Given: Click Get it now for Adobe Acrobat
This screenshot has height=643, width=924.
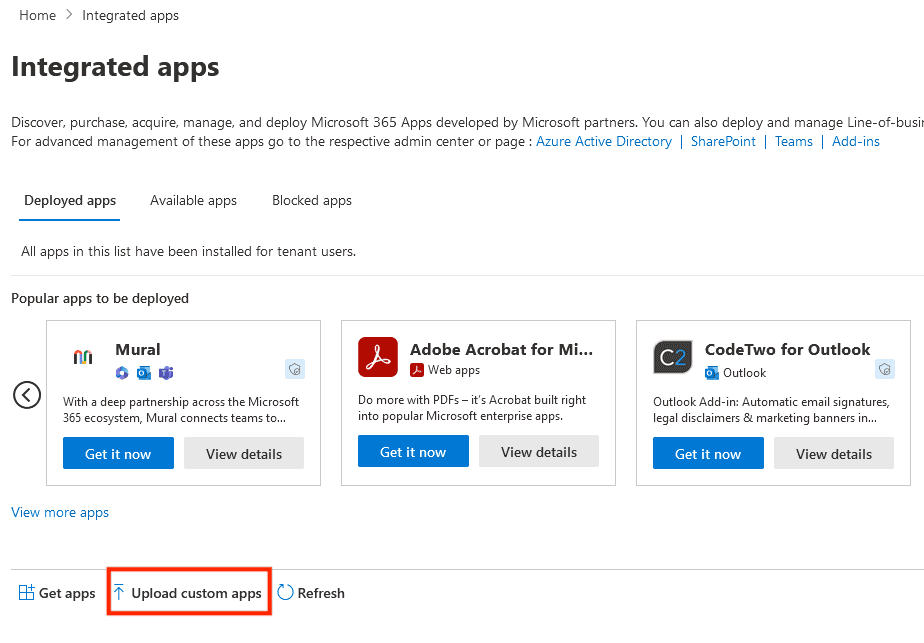Looking at the screenshot, I should pos(413,451).
